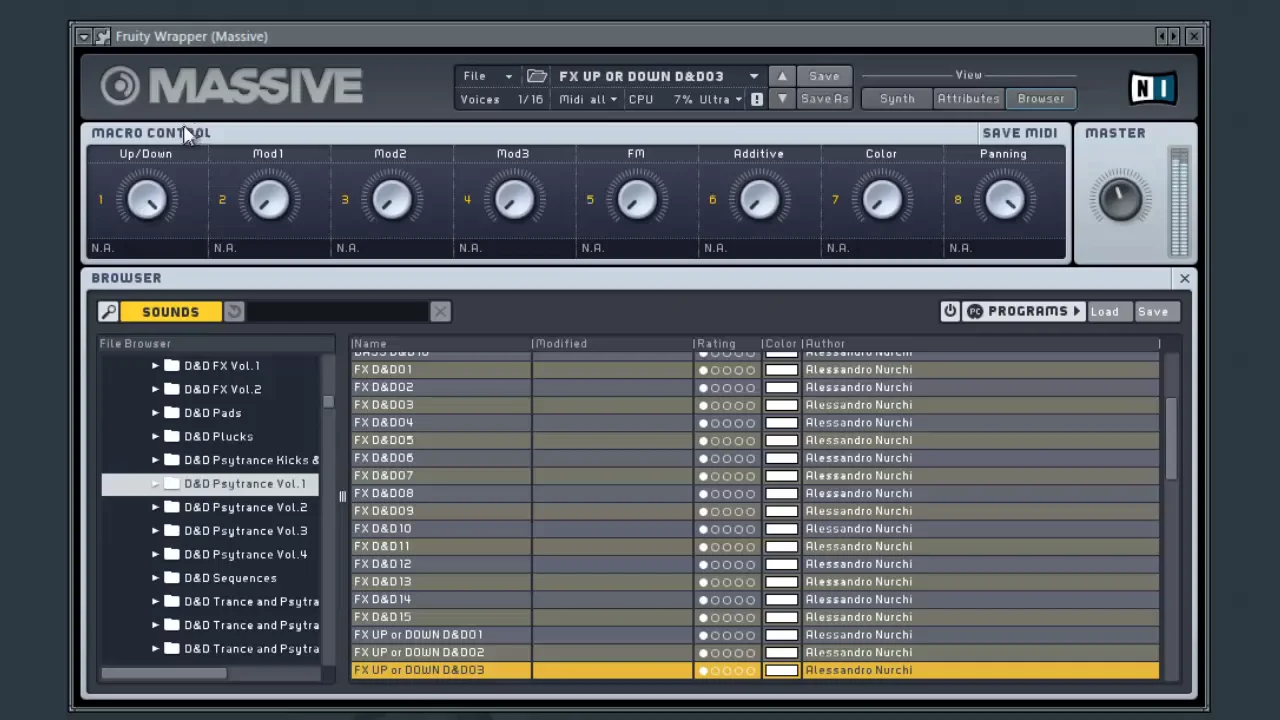Switch to the Synth view
The image size is (1280, 720).
(x=897, y=99)
